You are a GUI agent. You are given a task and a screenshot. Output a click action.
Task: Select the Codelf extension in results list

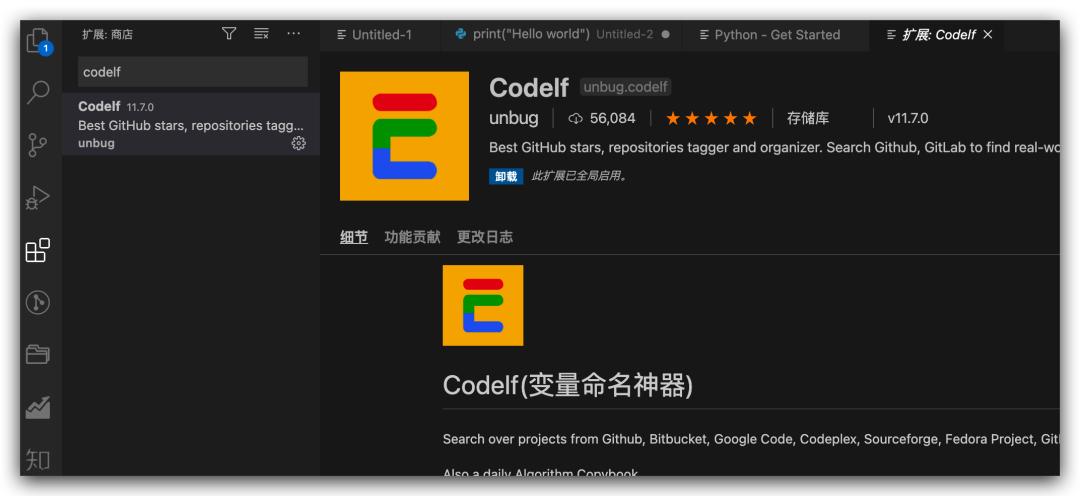[x=191, y=124]
